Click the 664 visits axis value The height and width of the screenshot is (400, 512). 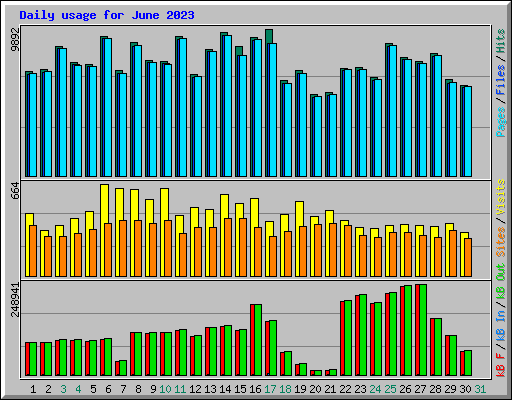(x=15, y=191)
